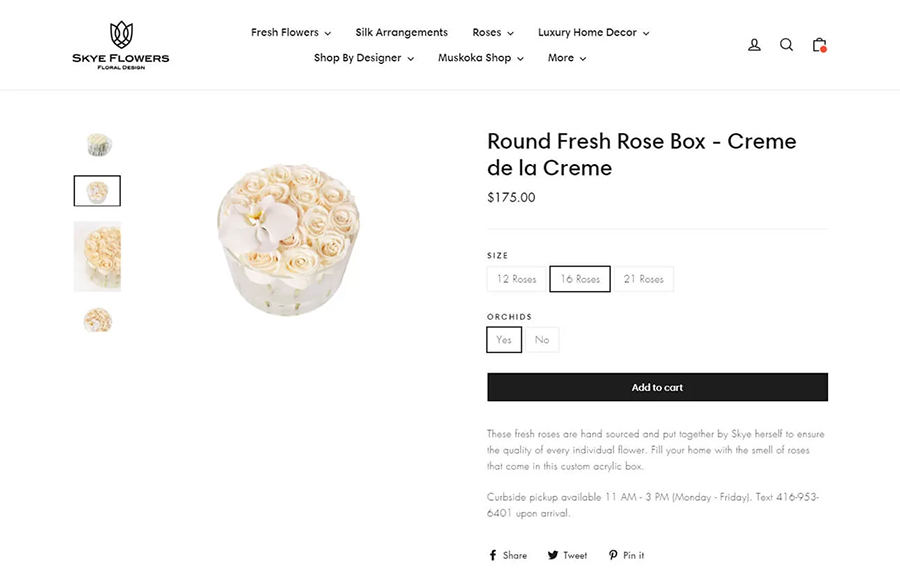Expand the Fresh Flowers dropdown
This screenshot has width=900, height=585.
(x=290, y=32)
